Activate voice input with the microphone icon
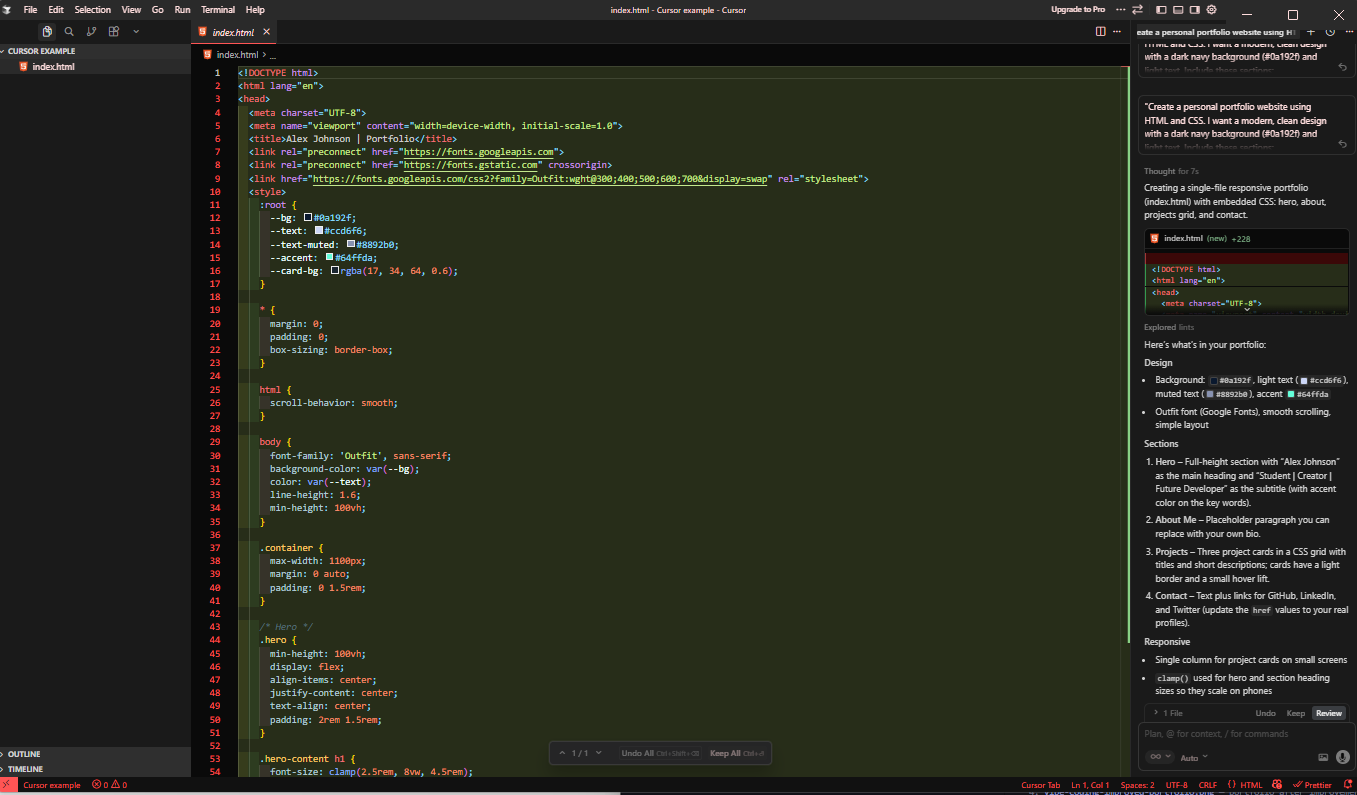1357x795 pixels. (x=1342, y=757)
